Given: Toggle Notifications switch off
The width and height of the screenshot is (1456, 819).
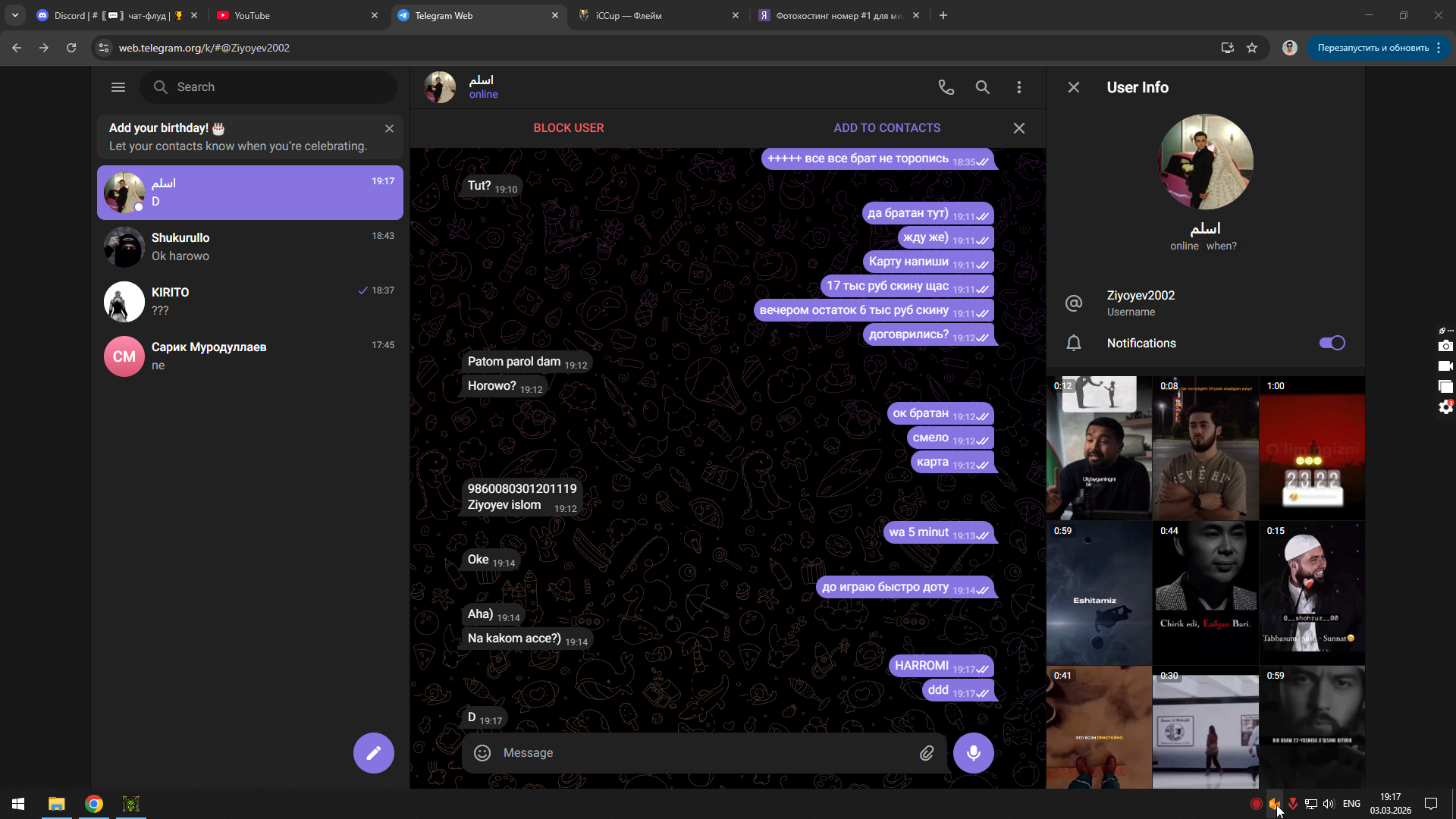Looking at the screenshot, I should (x=1332, y=343).
